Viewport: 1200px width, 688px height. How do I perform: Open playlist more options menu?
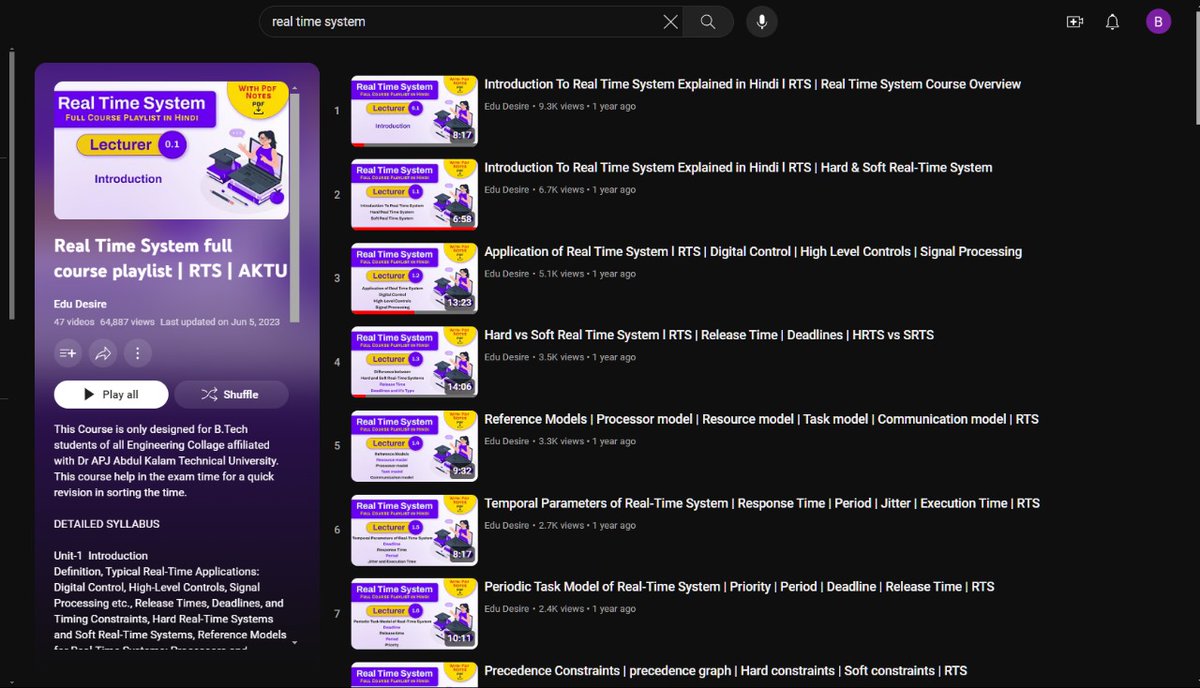coord(138,352)
